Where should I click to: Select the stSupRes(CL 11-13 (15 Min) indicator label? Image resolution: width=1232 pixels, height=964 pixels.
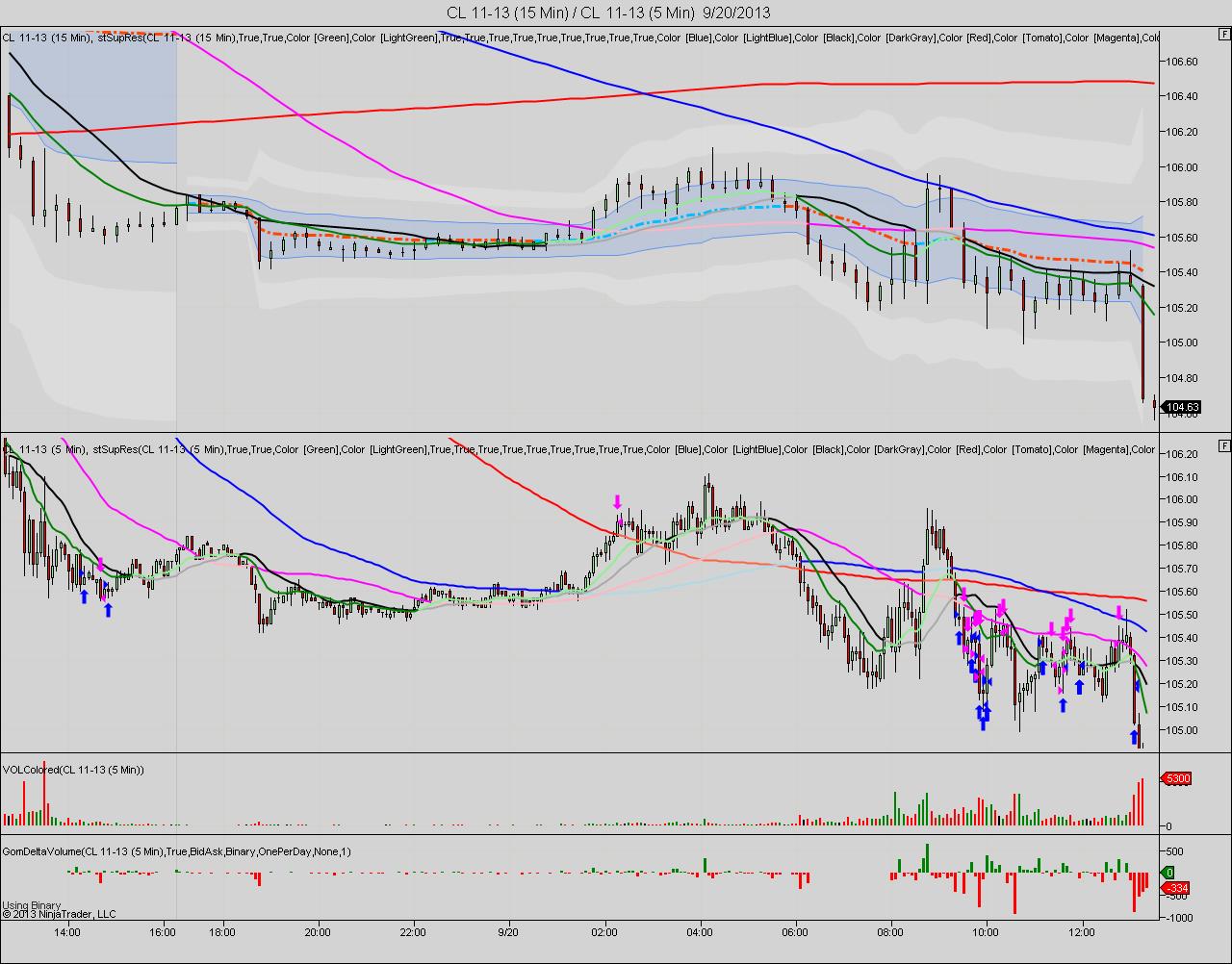coord(166,38)
